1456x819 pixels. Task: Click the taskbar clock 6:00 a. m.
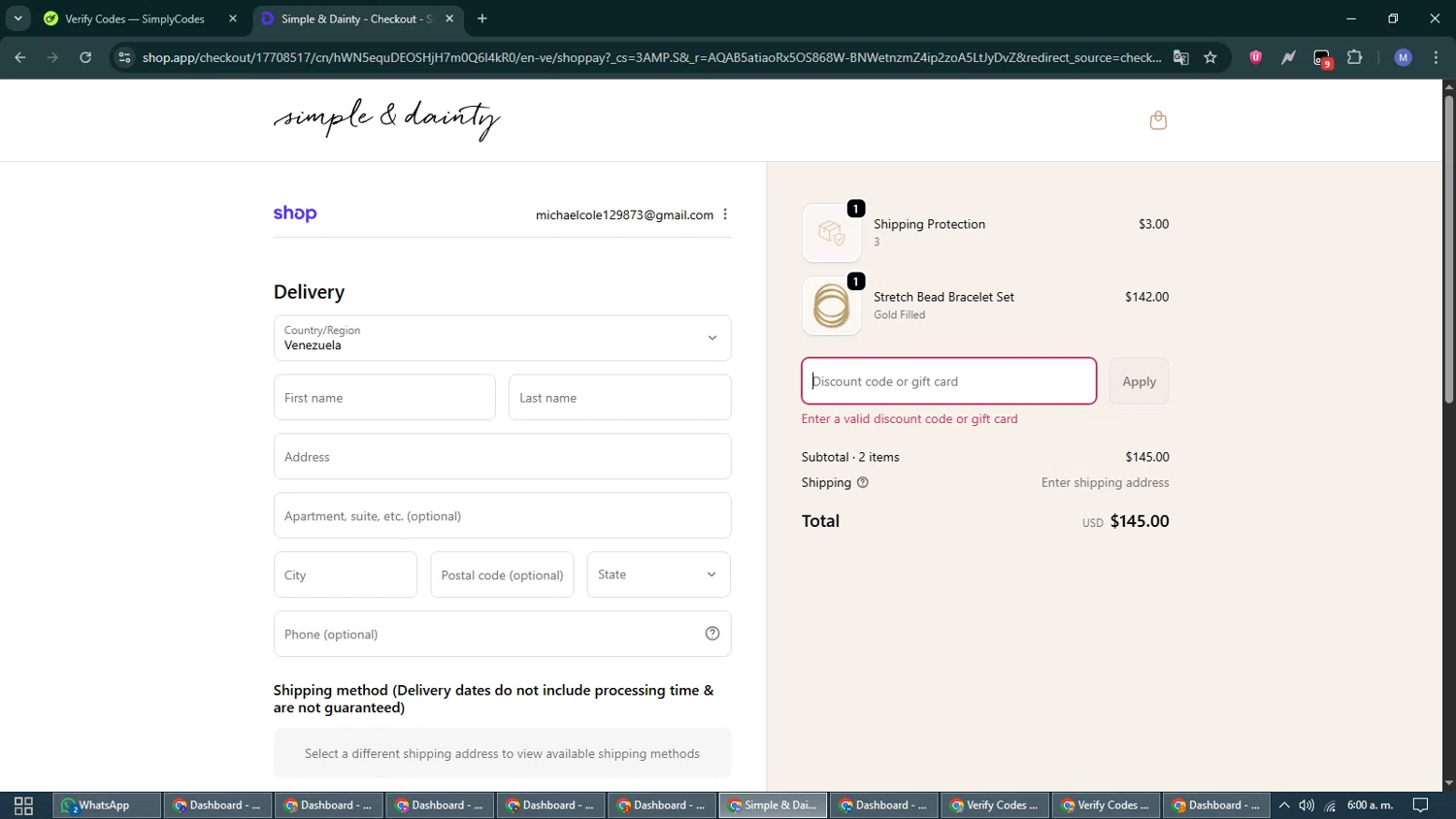point(1370,805)
